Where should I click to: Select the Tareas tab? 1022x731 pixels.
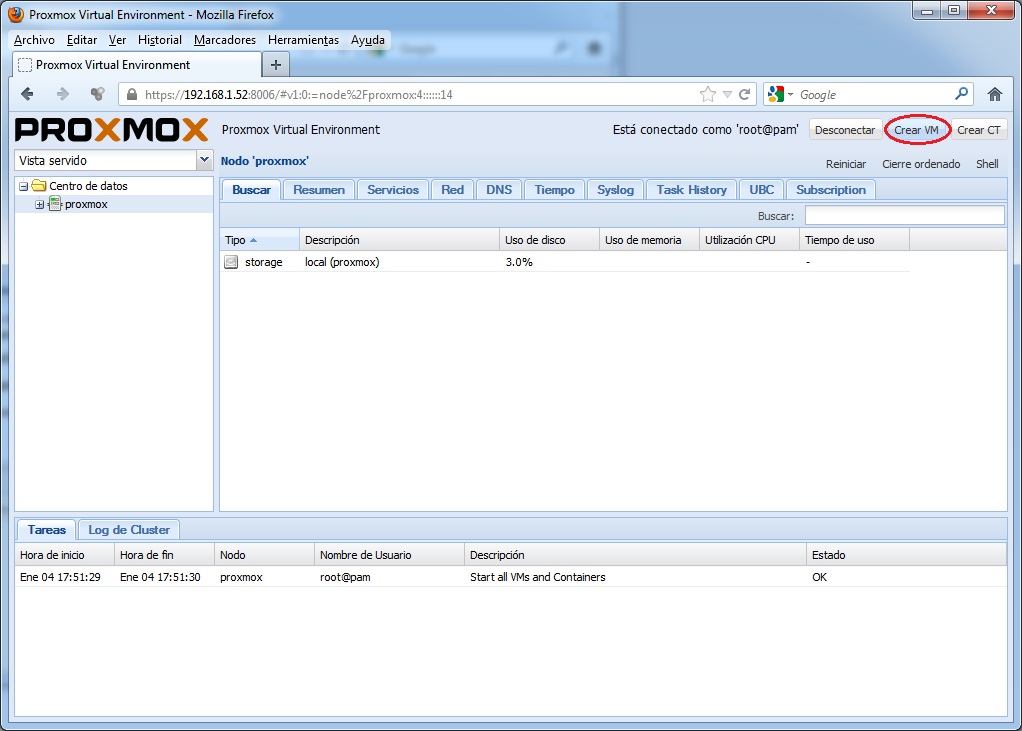point(46,530)
